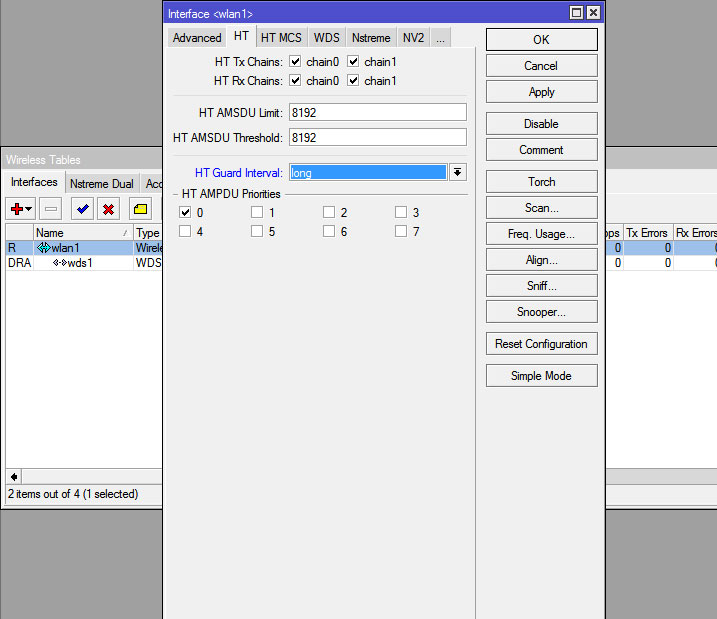Toggle HT Rx Chains chain1 checkbox

point(353,81)
